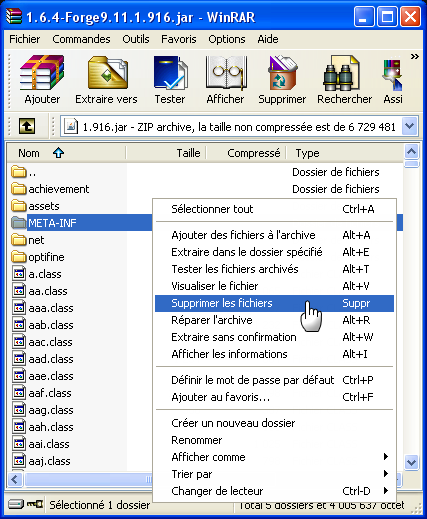Click the up-one-level folder button

point(27,126)
